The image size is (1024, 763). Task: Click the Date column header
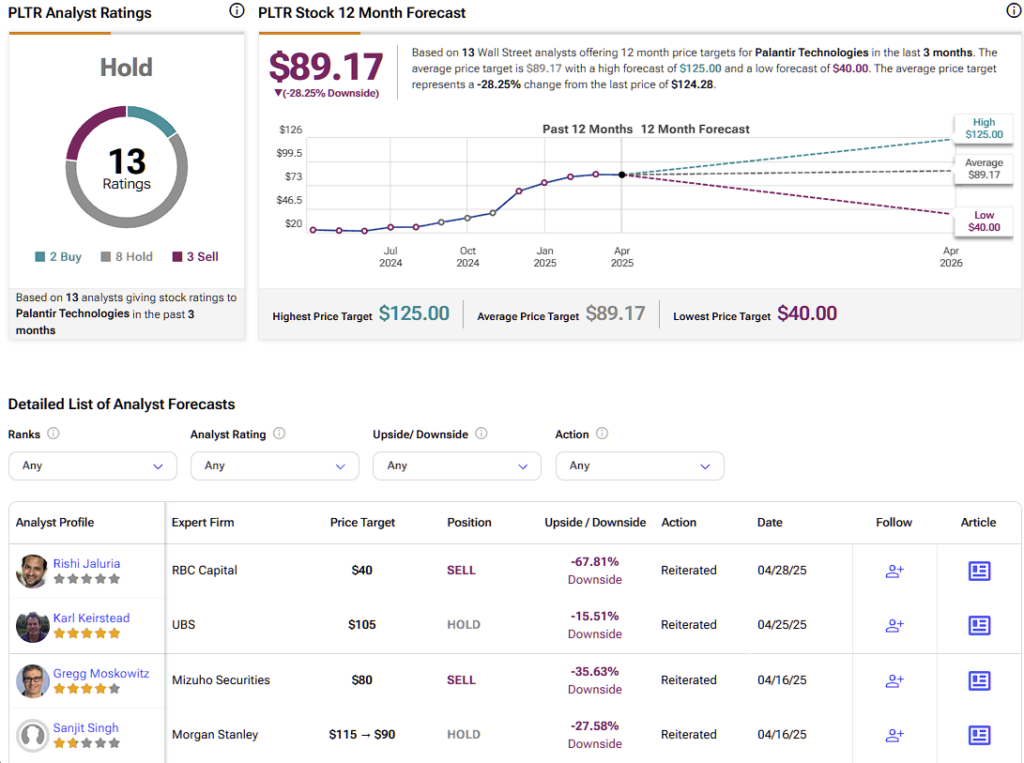pos(769,522)
